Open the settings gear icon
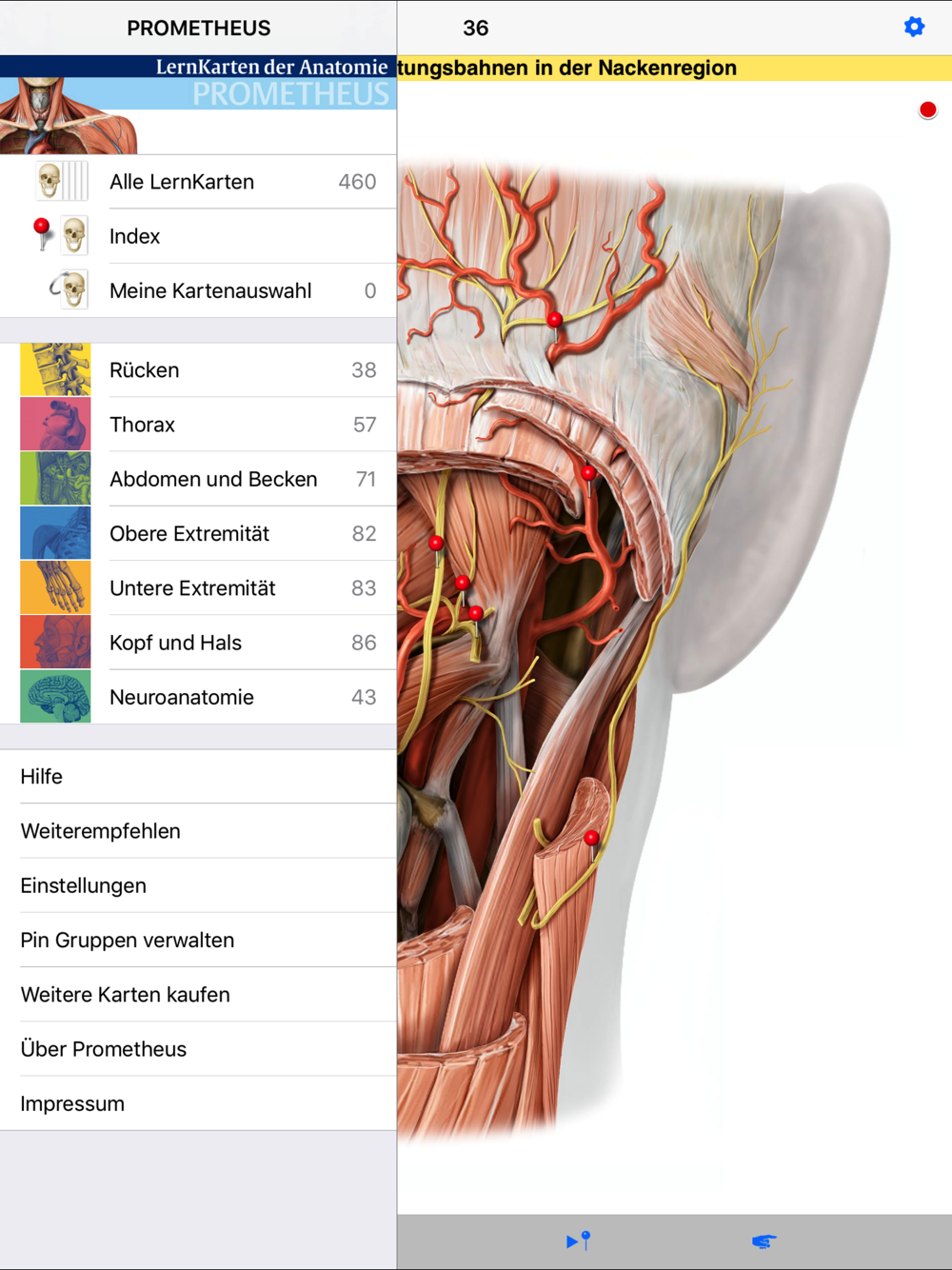Viewport: 952px width, 1270px height. tap(914, 27)
